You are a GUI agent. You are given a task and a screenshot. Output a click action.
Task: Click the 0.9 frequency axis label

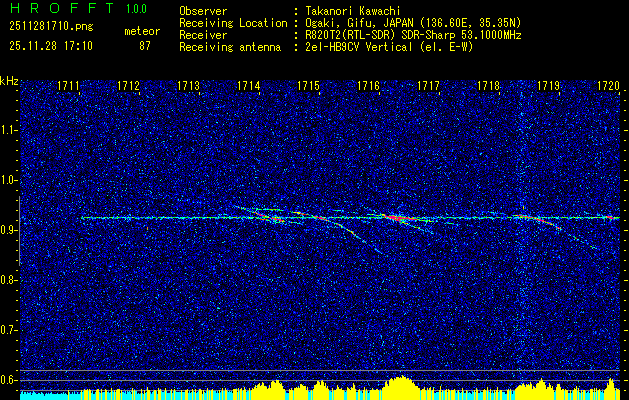click(8, 230)
